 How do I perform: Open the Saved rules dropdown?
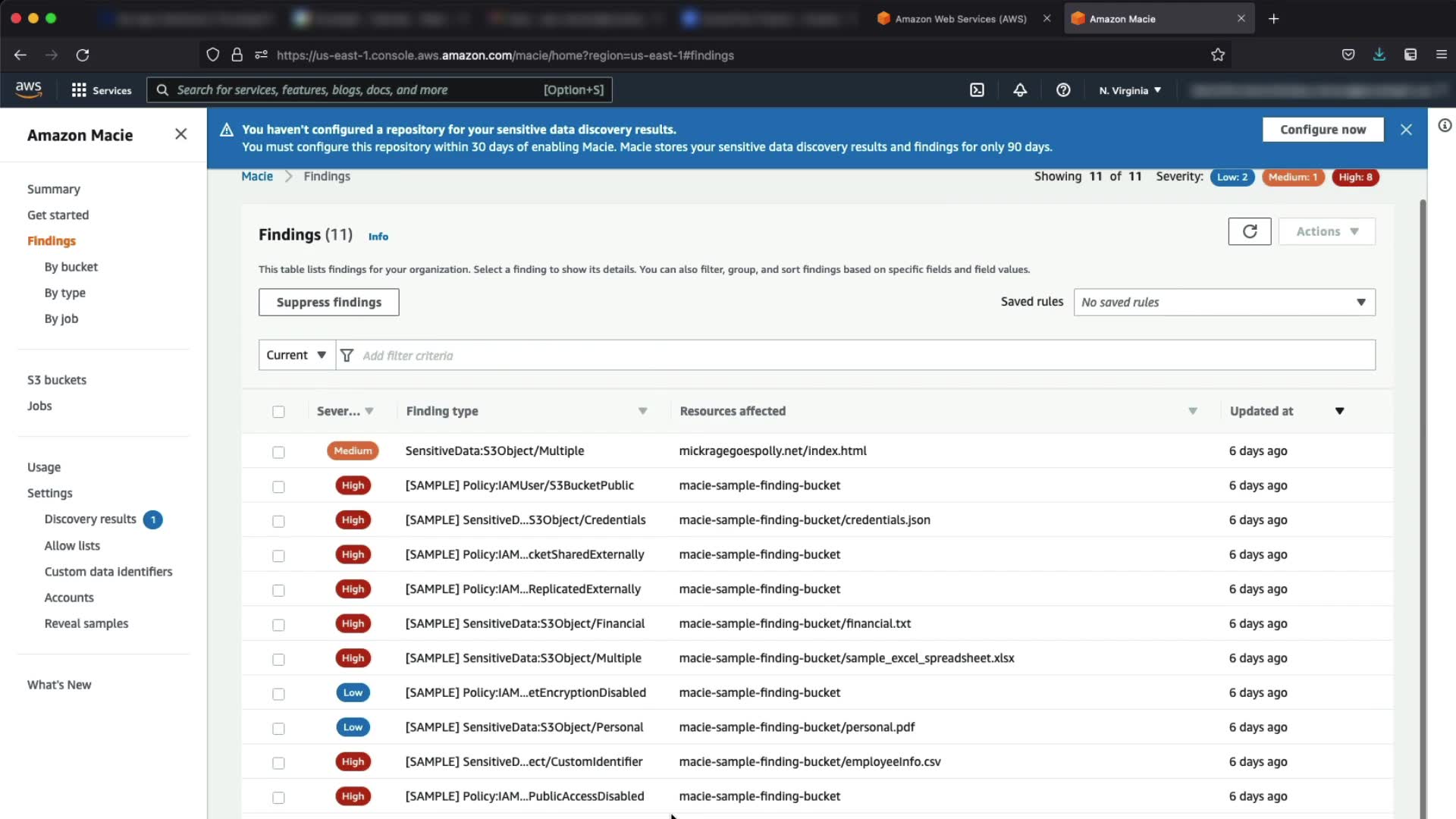[x=1224, y=302]
